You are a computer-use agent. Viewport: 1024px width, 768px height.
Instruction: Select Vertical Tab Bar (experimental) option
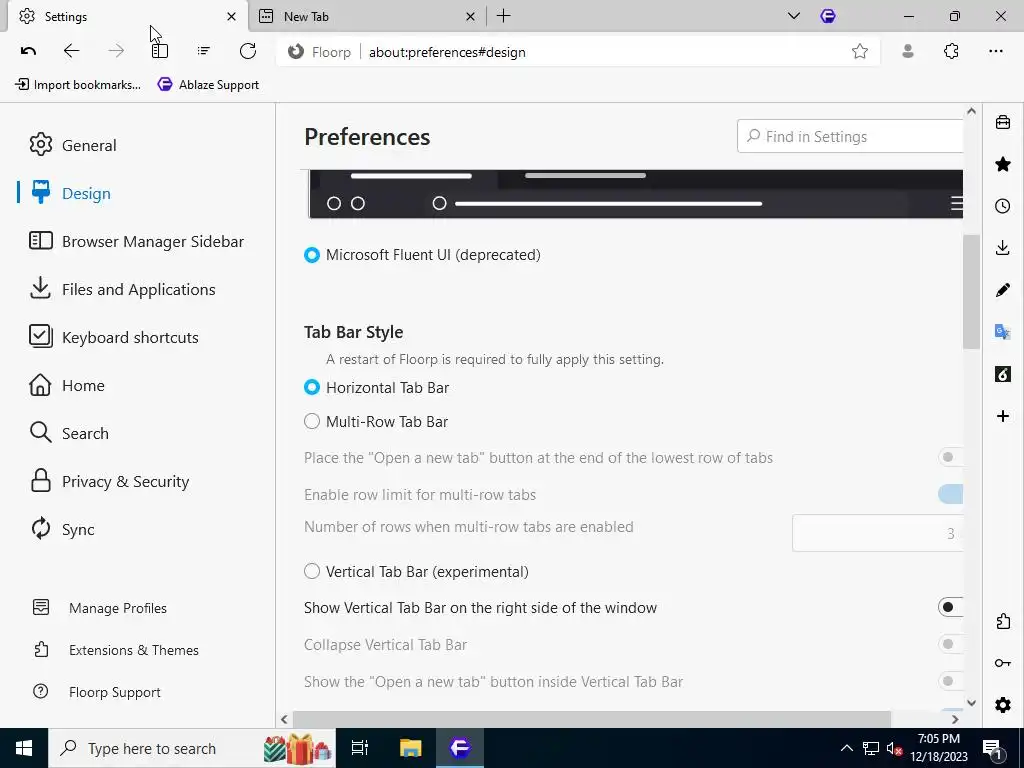[x=312, y=571]
